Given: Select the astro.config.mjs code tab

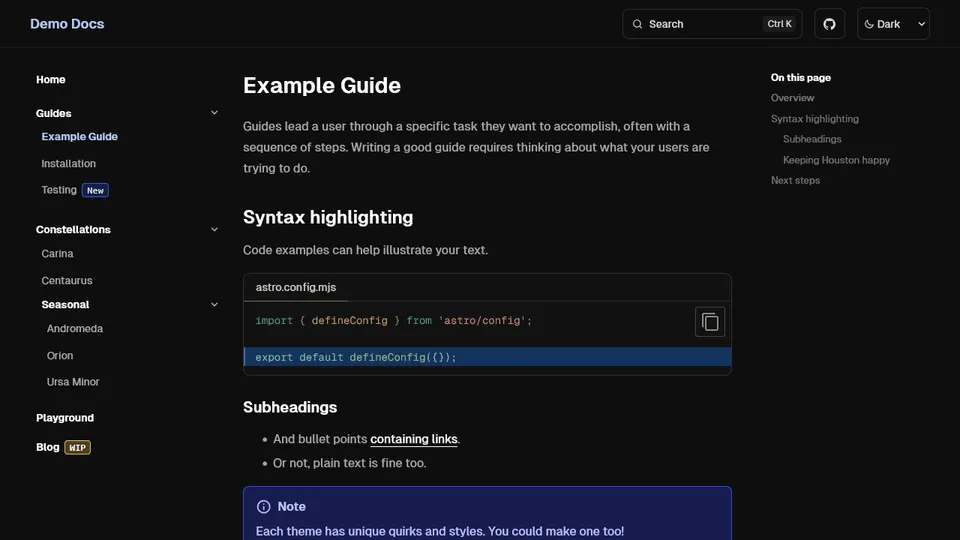Looking at the screenshot, I should (x=296, y=287).
